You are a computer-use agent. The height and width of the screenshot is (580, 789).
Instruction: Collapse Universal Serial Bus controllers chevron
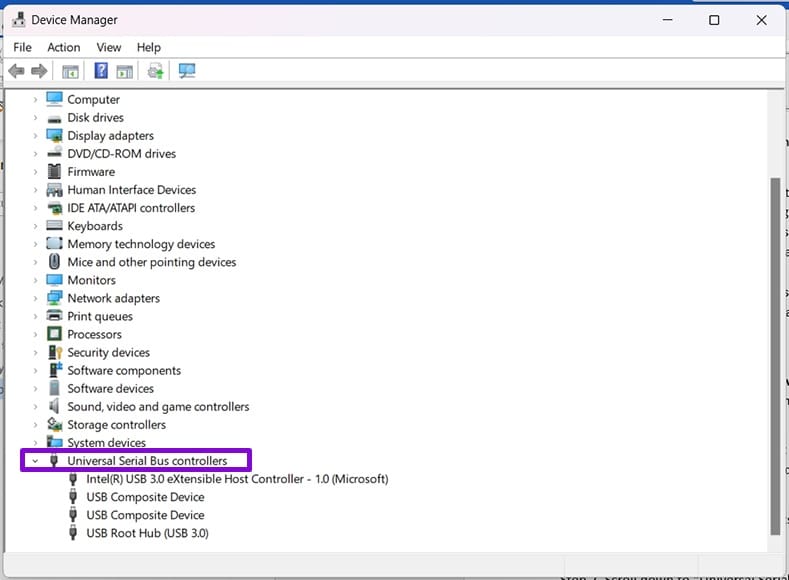tap(35, 461)
